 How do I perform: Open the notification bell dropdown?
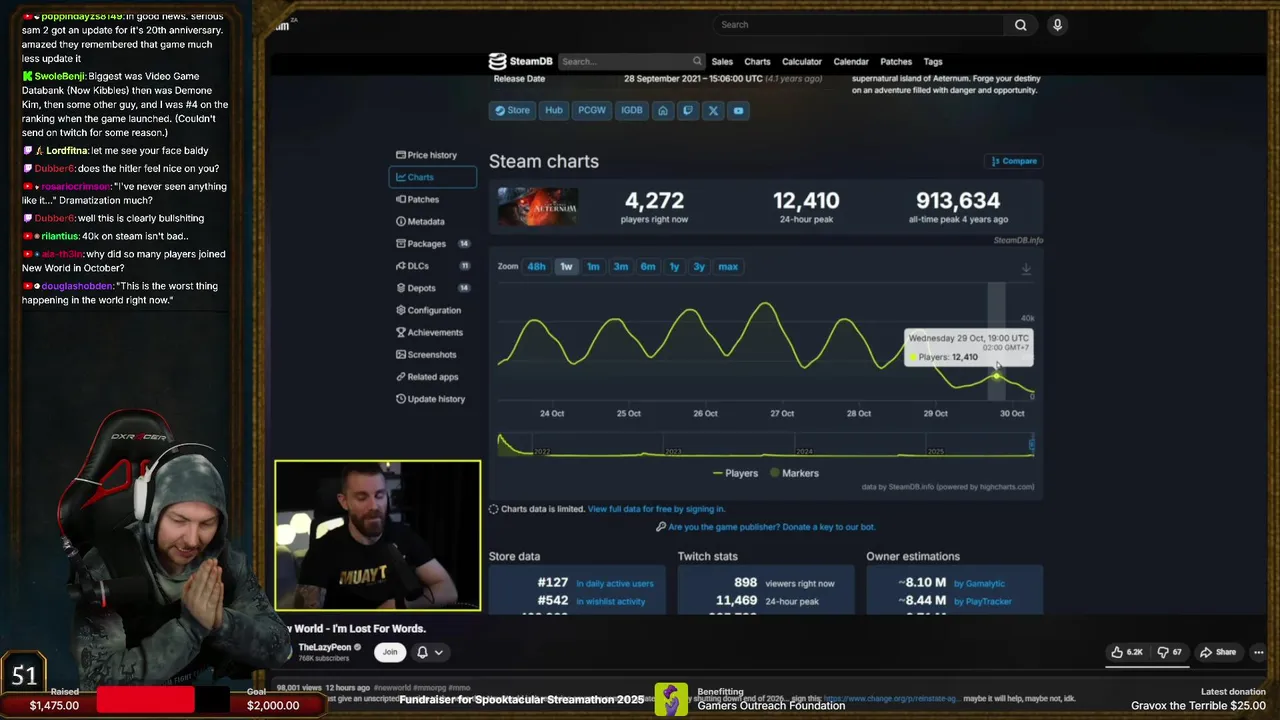pyautogui.click(x=429, y=652)
